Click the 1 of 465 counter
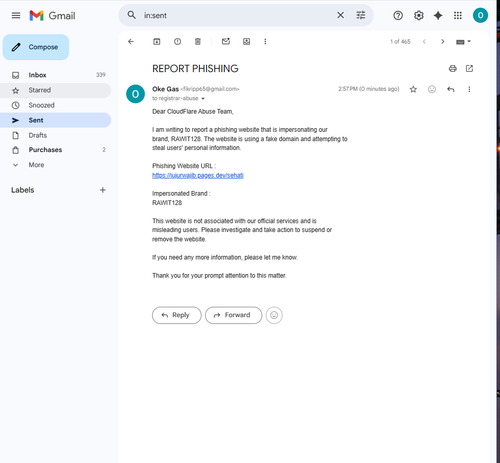 point(400,42)
